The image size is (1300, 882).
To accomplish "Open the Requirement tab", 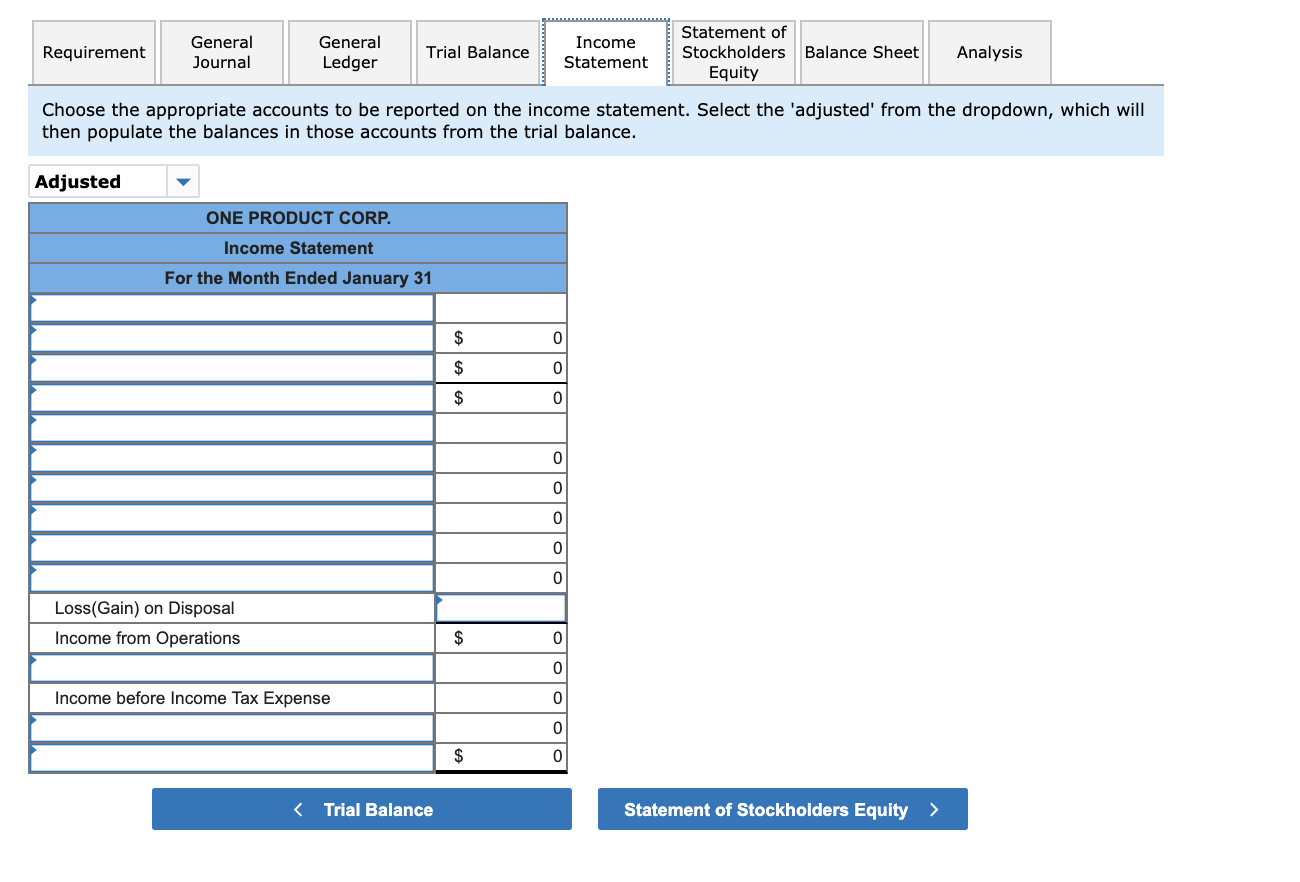I will (93, 53).
